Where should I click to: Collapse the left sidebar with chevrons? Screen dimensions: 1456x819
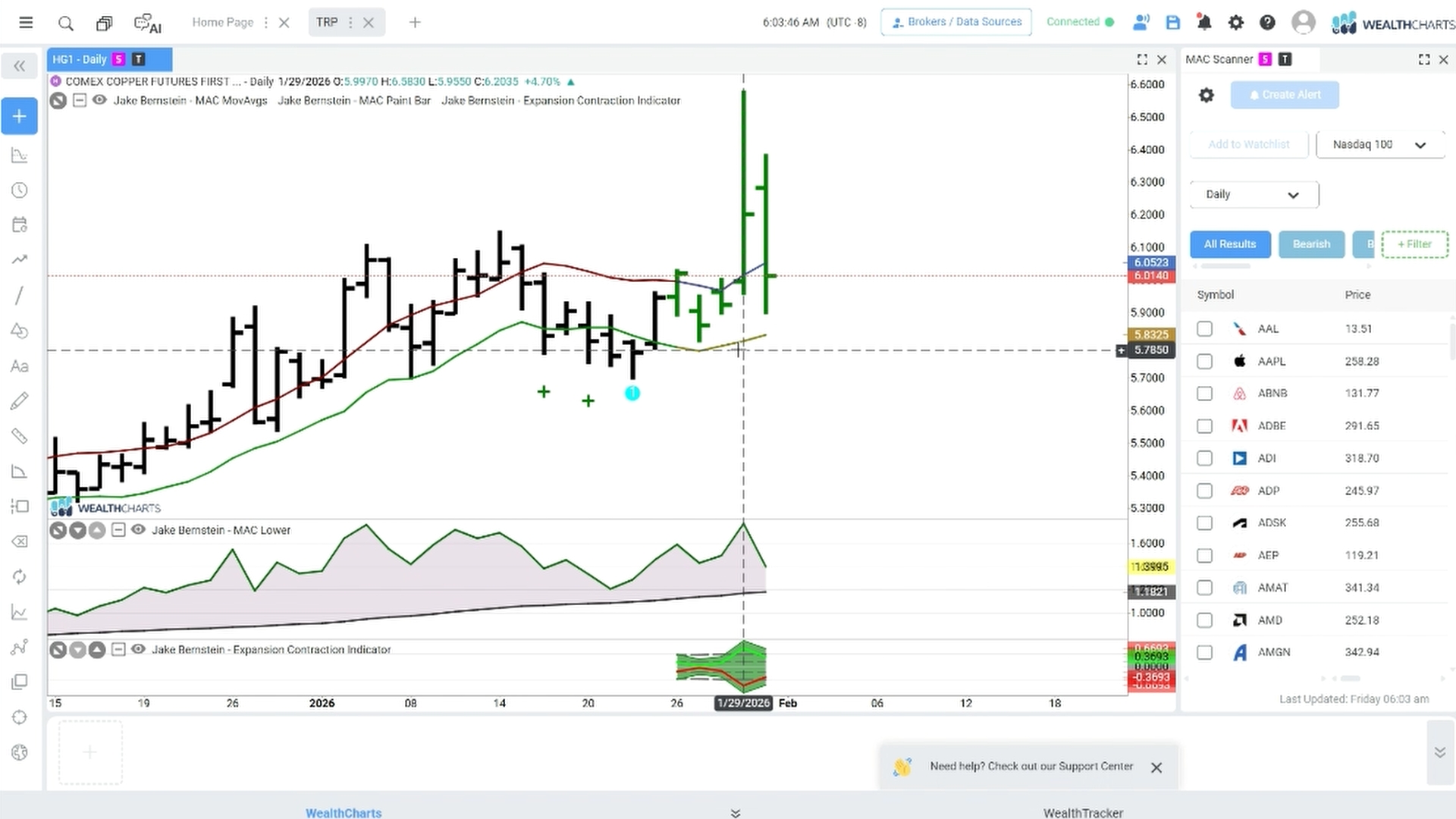coord(20,66)
